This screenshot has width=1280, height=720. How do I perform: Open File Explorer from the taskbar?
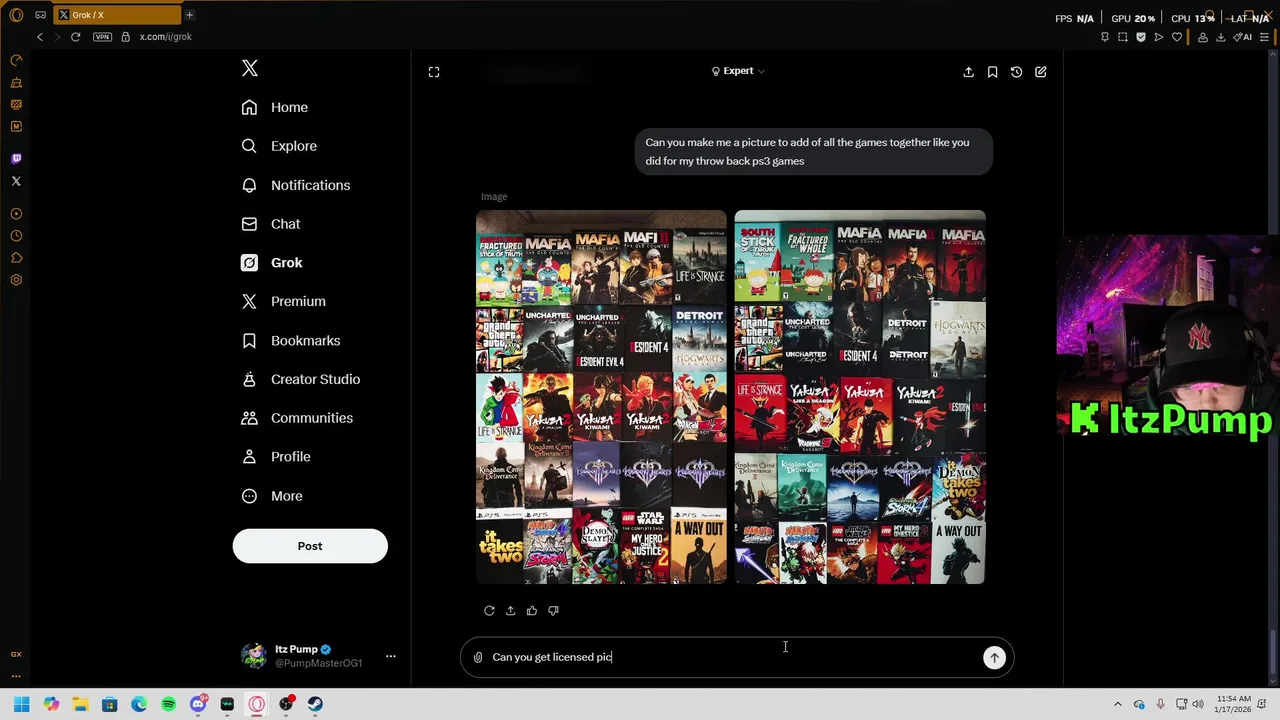pyautogui.click(x=80, y=704)
